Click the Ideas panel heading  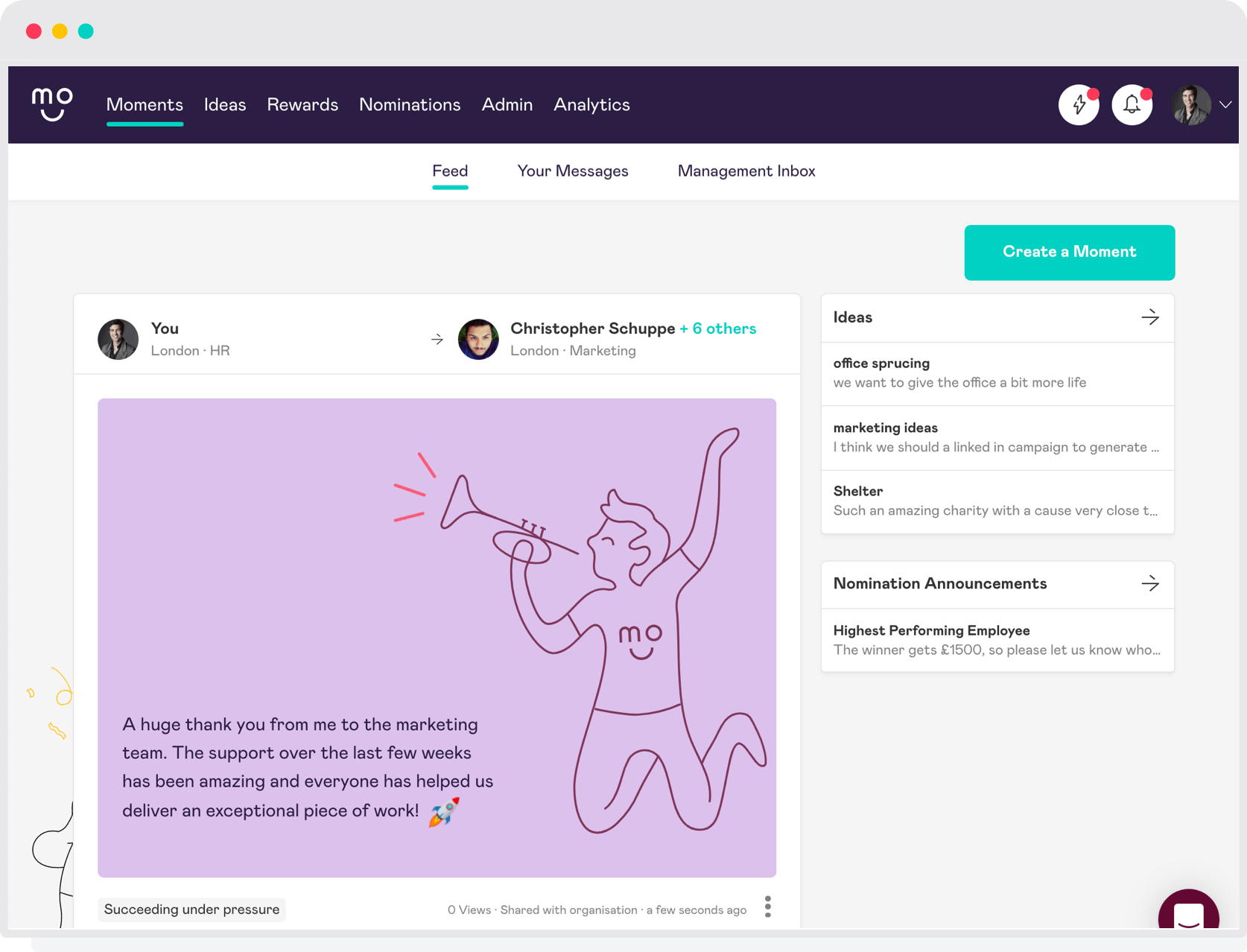coord(853,317)
